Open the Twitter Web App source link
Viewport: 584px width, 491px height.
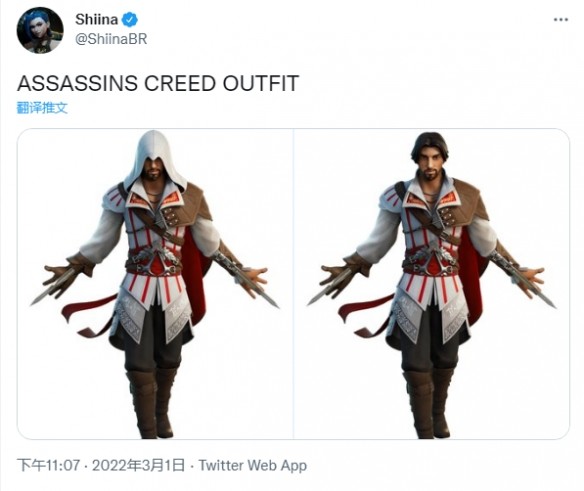(253, 466)
